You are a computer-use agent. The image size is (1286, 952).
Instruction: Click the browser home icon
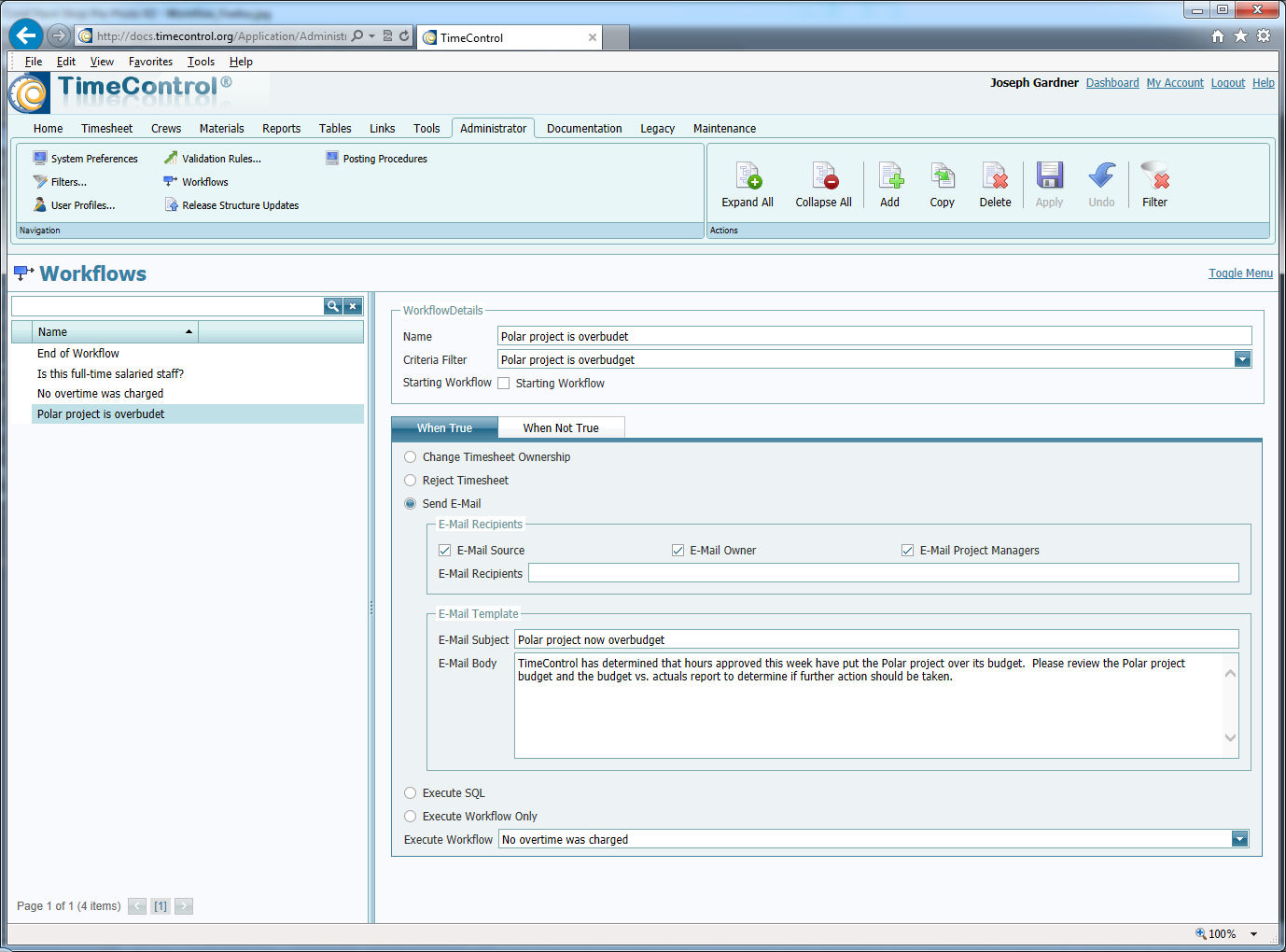pos(1218,35)
